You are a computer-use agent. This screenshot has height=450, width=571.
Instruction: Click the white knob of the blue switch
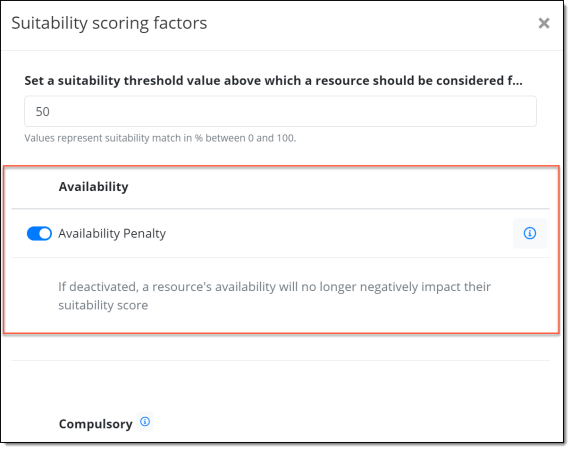click(45, 233)
